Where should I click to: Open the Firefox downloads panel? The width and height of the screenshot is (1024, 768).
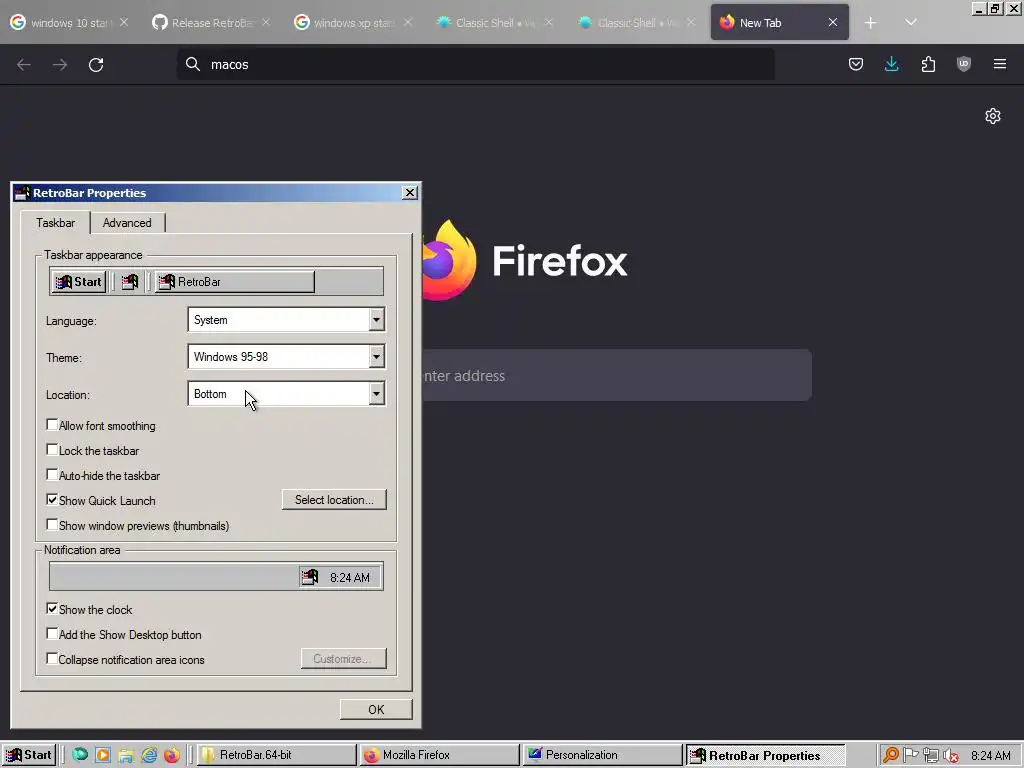pos(891,64)
